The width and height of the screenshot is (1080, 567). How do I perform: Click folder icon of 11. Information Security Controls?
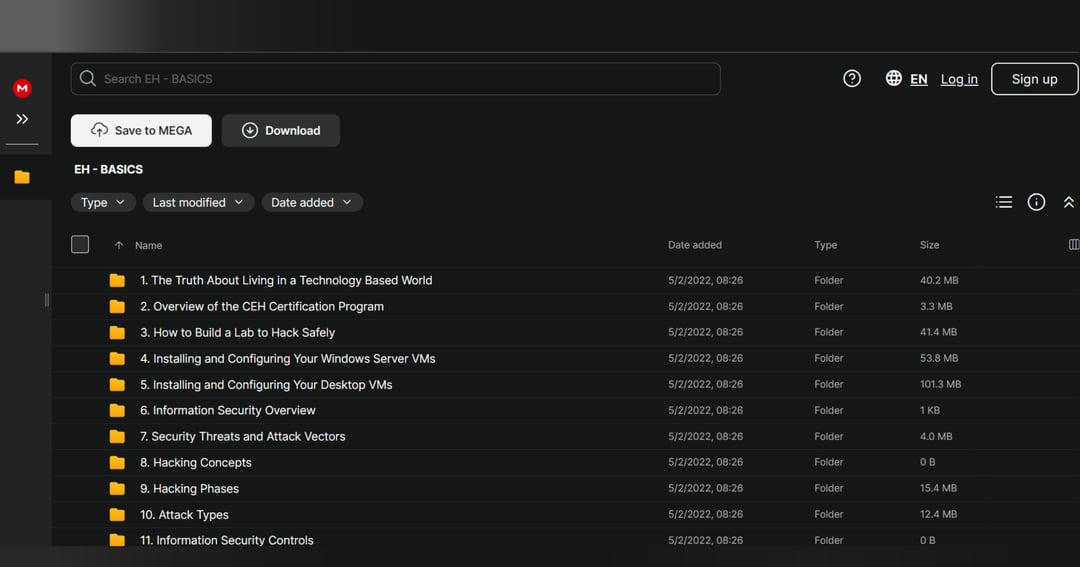click(x=117, y=540)
